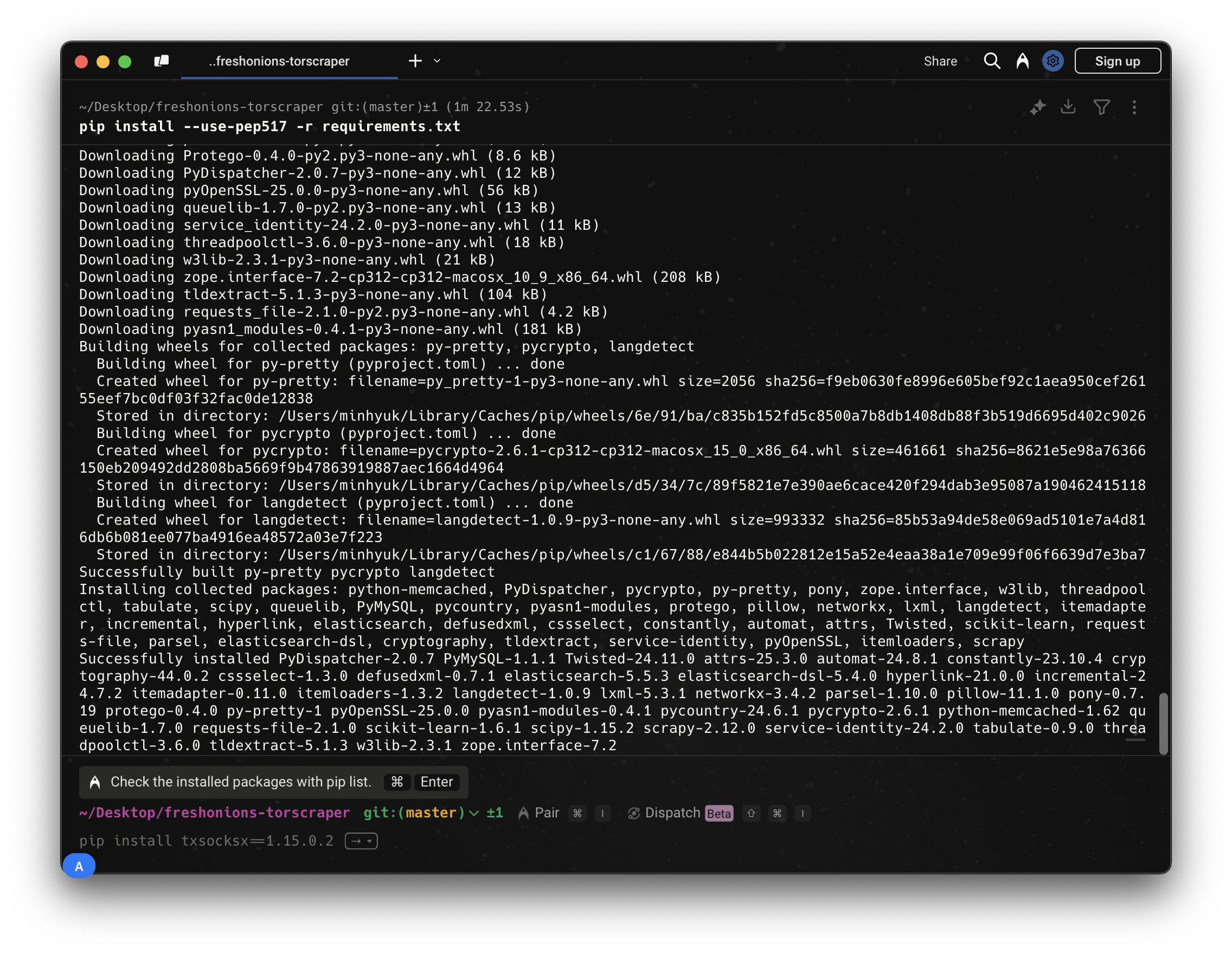Screen dimensions: 1232x954
Task: Expand the git master branch dropdown
Action: point(474,813)
